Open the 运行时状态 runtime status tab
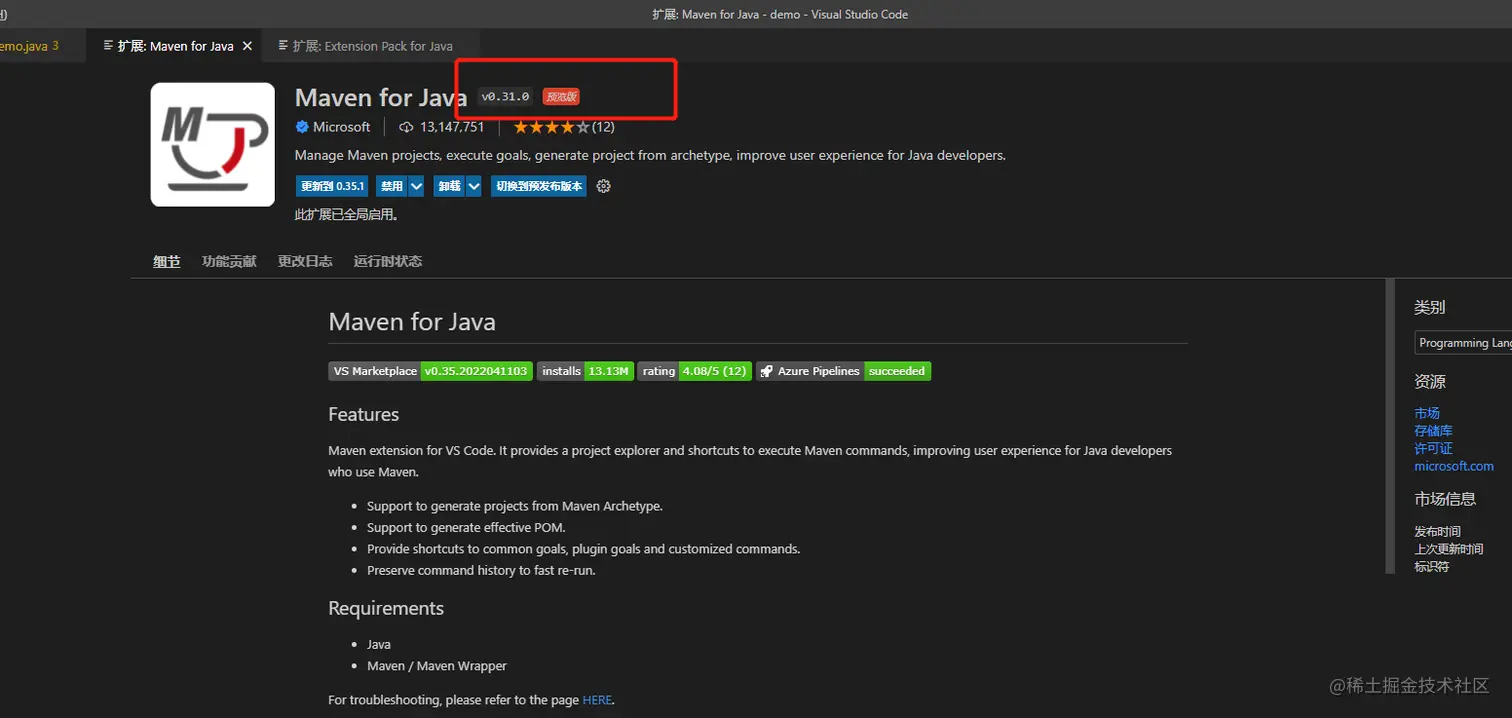This screenshot has width=1512, height=718. (x=388, y=261)
